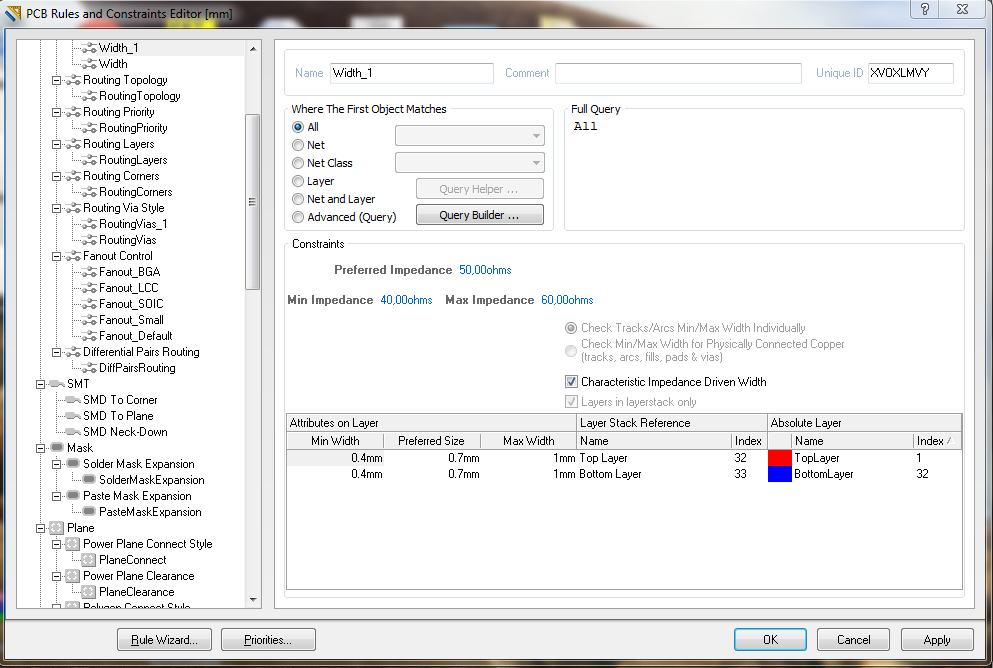Viewport: 993px width, 668px height.
Task: Click the RoutingCorners rule icon
Action: [x=89, y=192]
